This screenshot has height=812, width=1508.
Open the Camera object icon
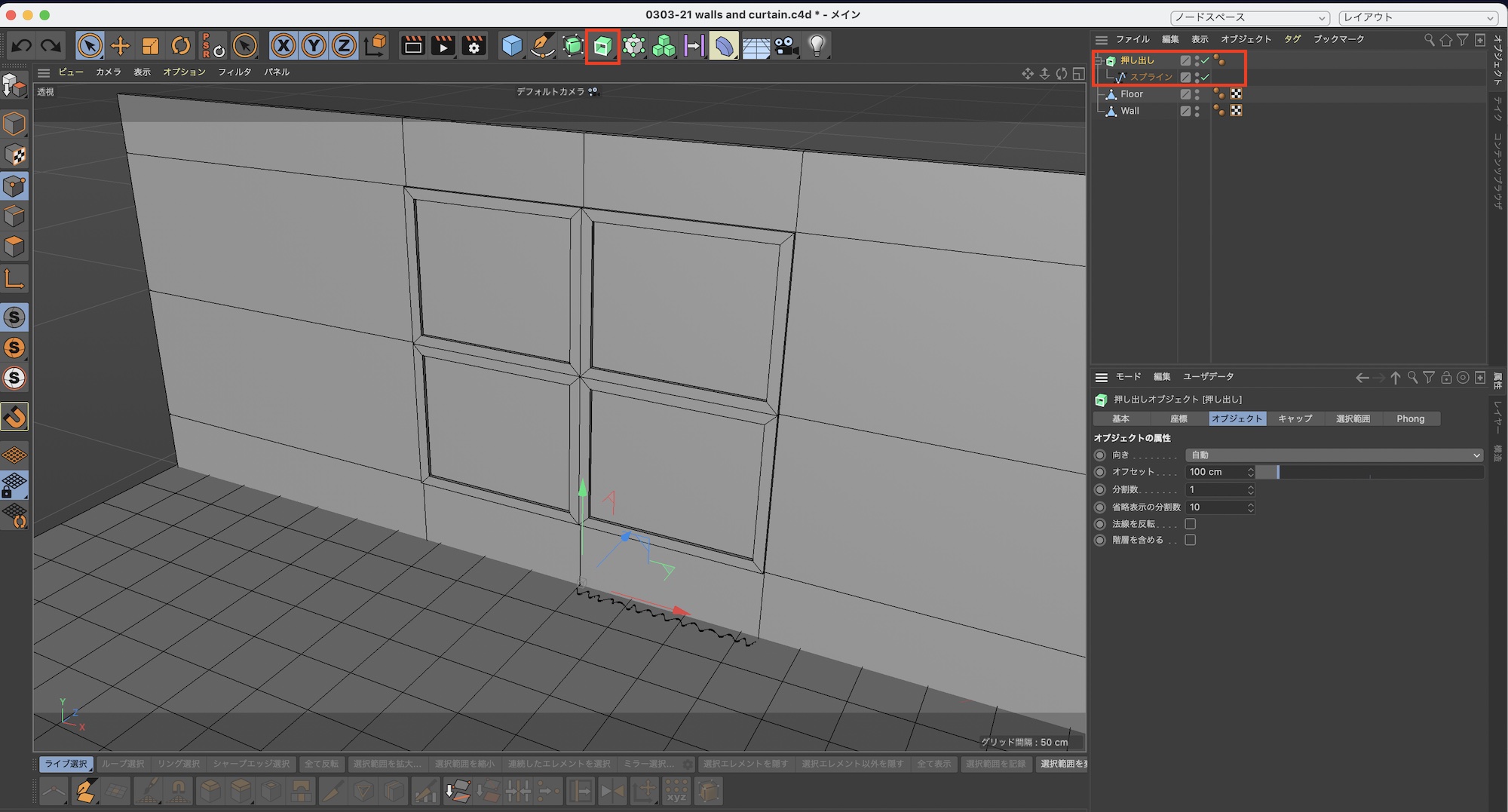click(786, 46)
